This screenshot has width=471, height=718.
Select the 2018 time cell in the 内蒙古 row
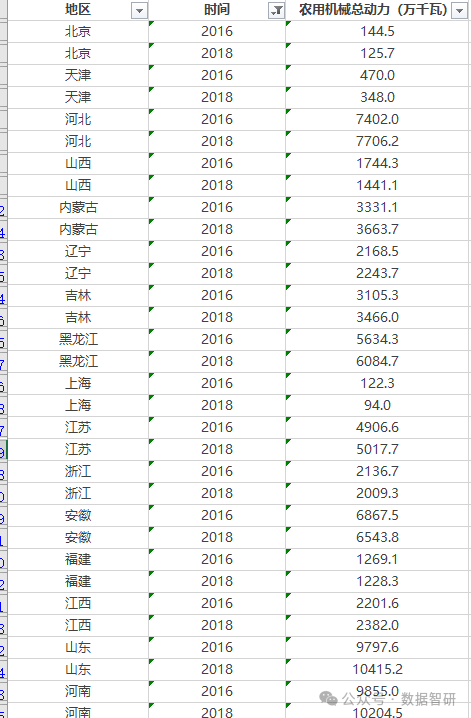coord(217,229)
